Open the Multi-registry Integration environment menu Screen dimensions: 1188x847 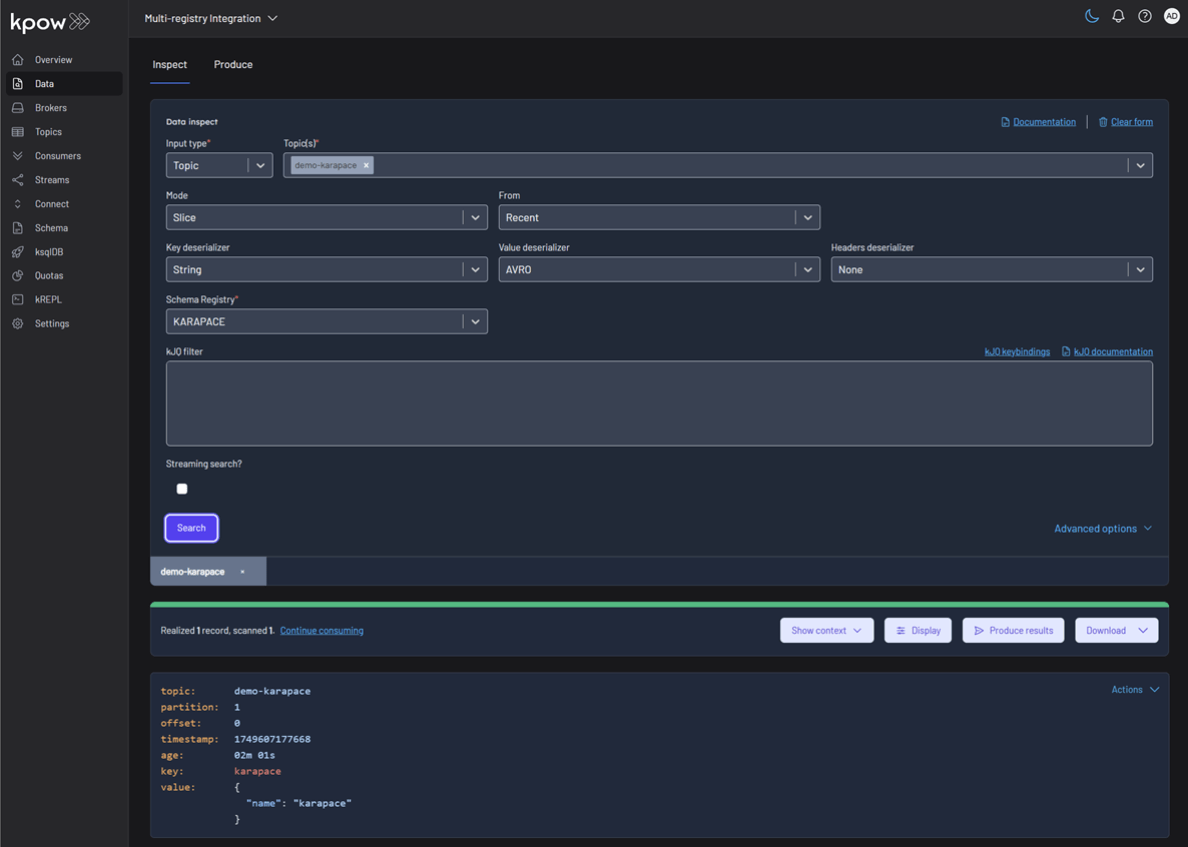211,17
